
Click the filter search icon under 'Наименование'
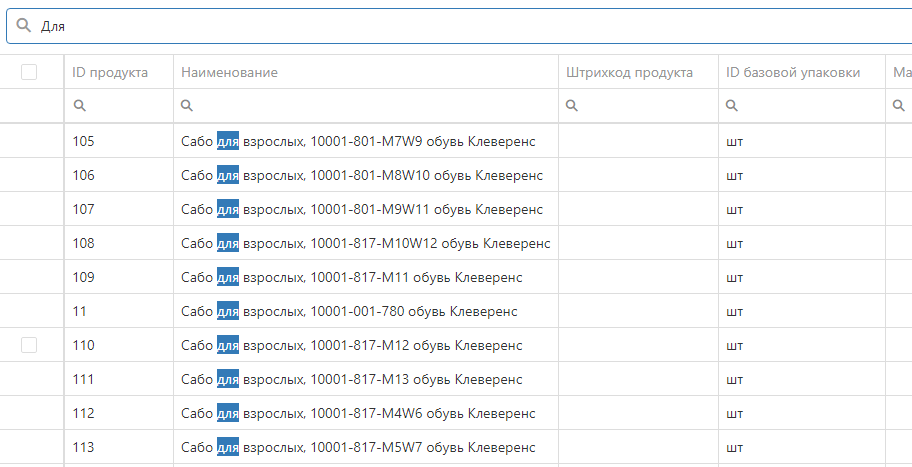187,105
